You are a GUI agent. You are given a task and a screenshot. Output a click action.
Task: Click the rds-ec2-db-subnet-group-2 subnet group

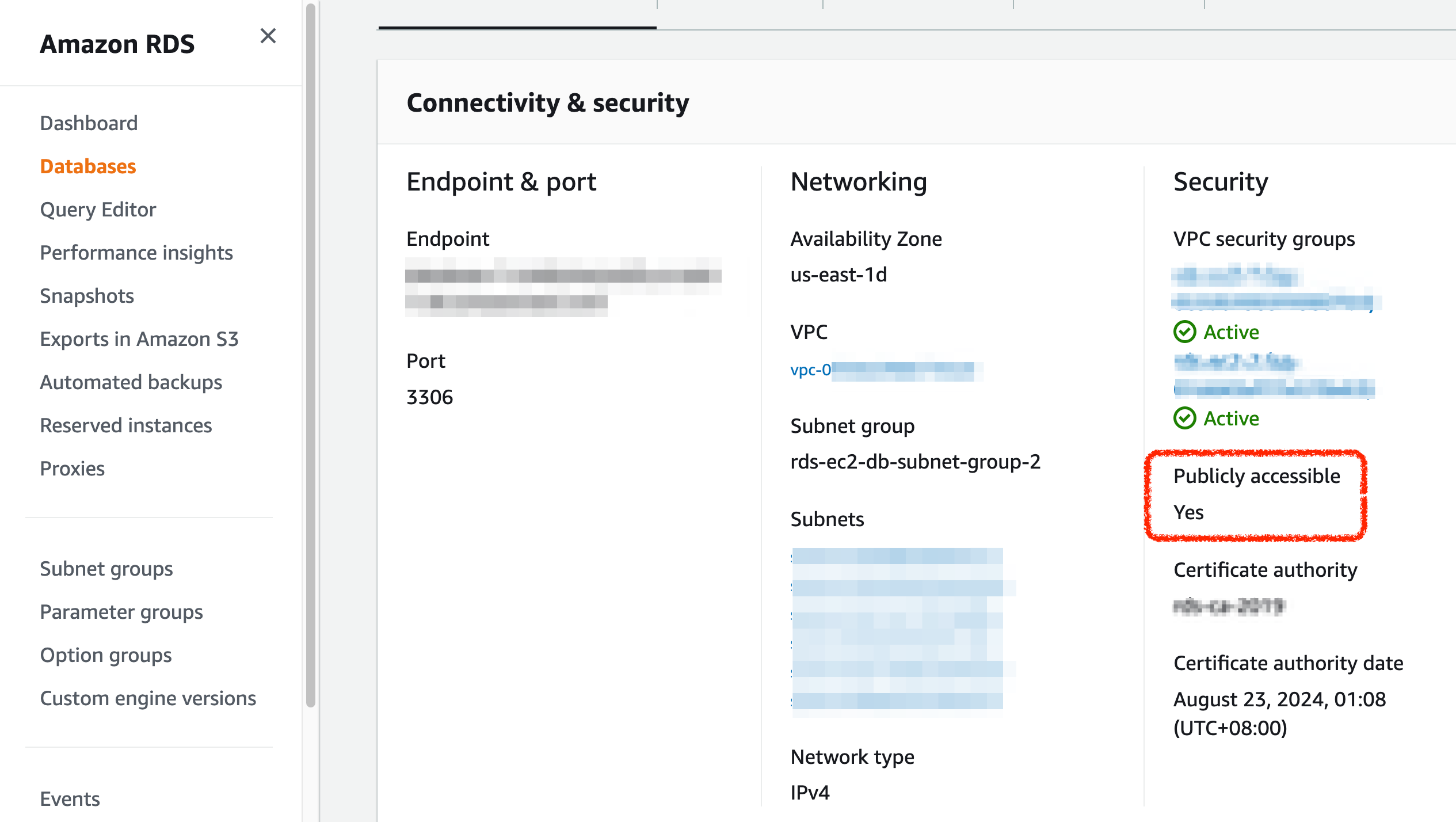click(915, 461)
